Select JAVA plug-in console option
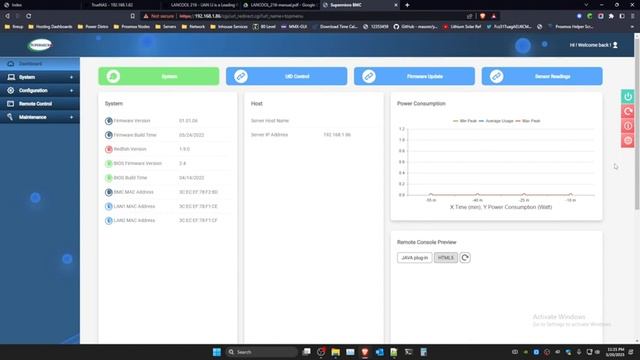Screen dimensions: 640x360 click(x=414, y=258)
